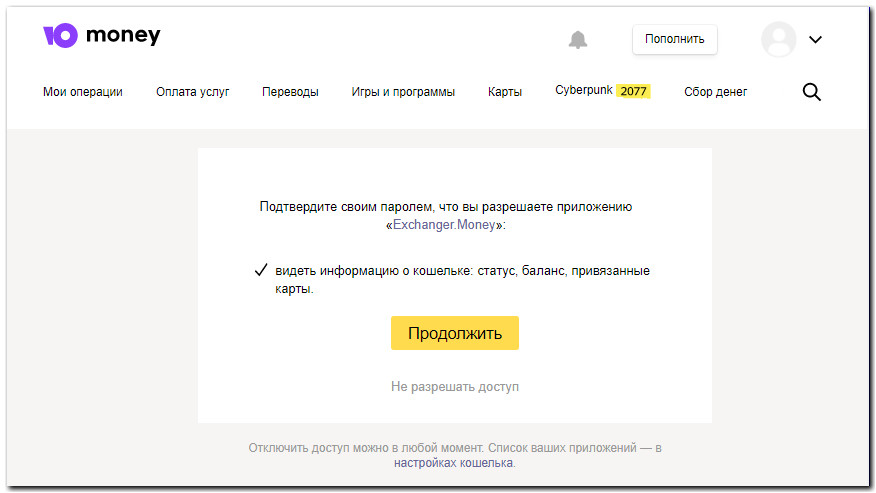Click the yellow Продолжить button
The height and width of the screenshot is (493, 876).
455,333
